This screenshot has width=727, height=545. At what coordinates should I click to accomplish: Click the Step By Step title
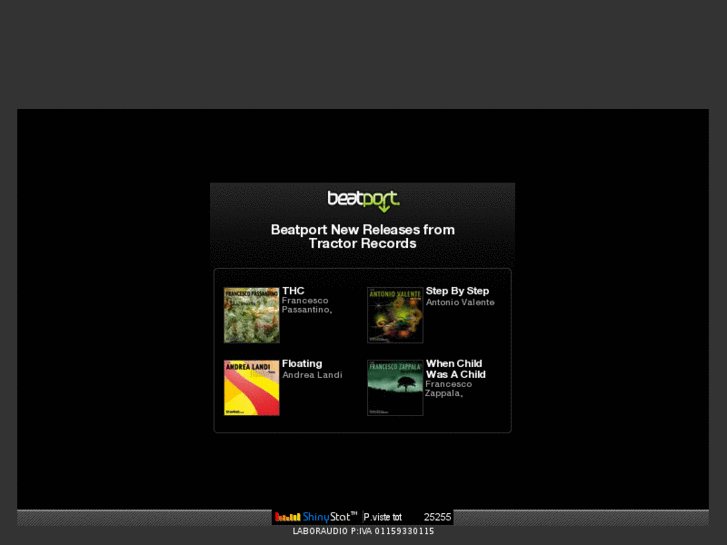(x=457, y=291)
